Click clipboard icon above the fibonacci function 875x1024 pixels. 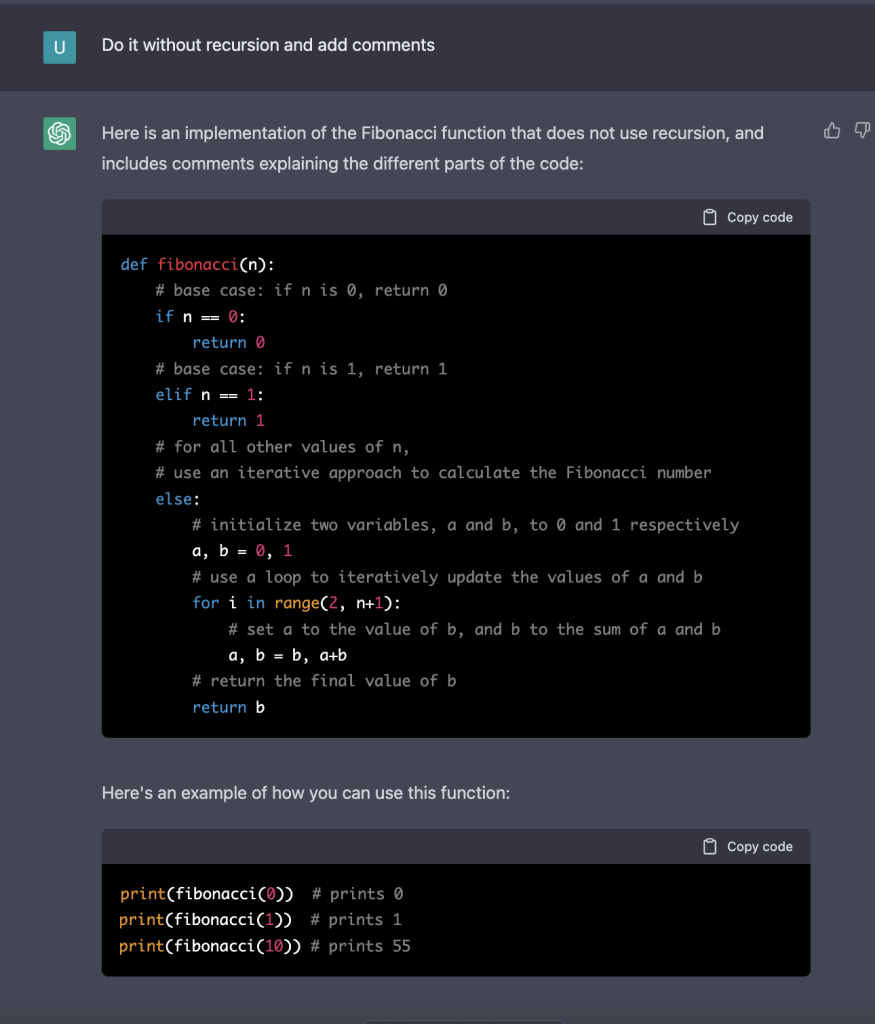[710, 217]
